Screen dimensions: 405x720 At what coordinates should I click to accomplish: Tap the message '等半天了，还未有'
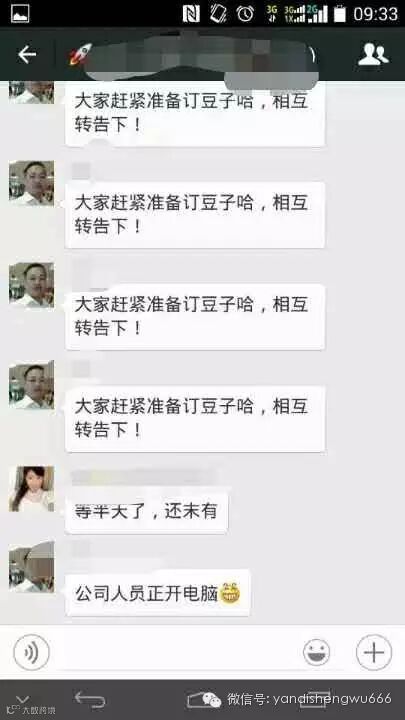point(146,512)
